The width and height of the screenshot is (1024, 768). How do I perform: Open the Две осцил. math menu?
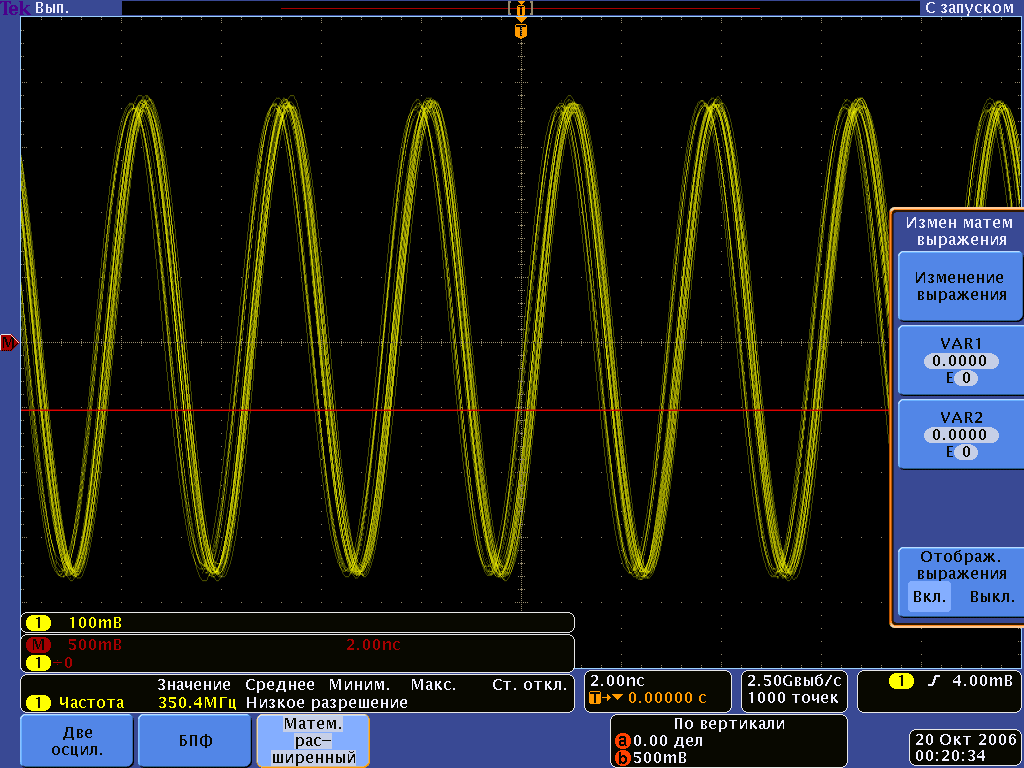(x=77, y=740)
